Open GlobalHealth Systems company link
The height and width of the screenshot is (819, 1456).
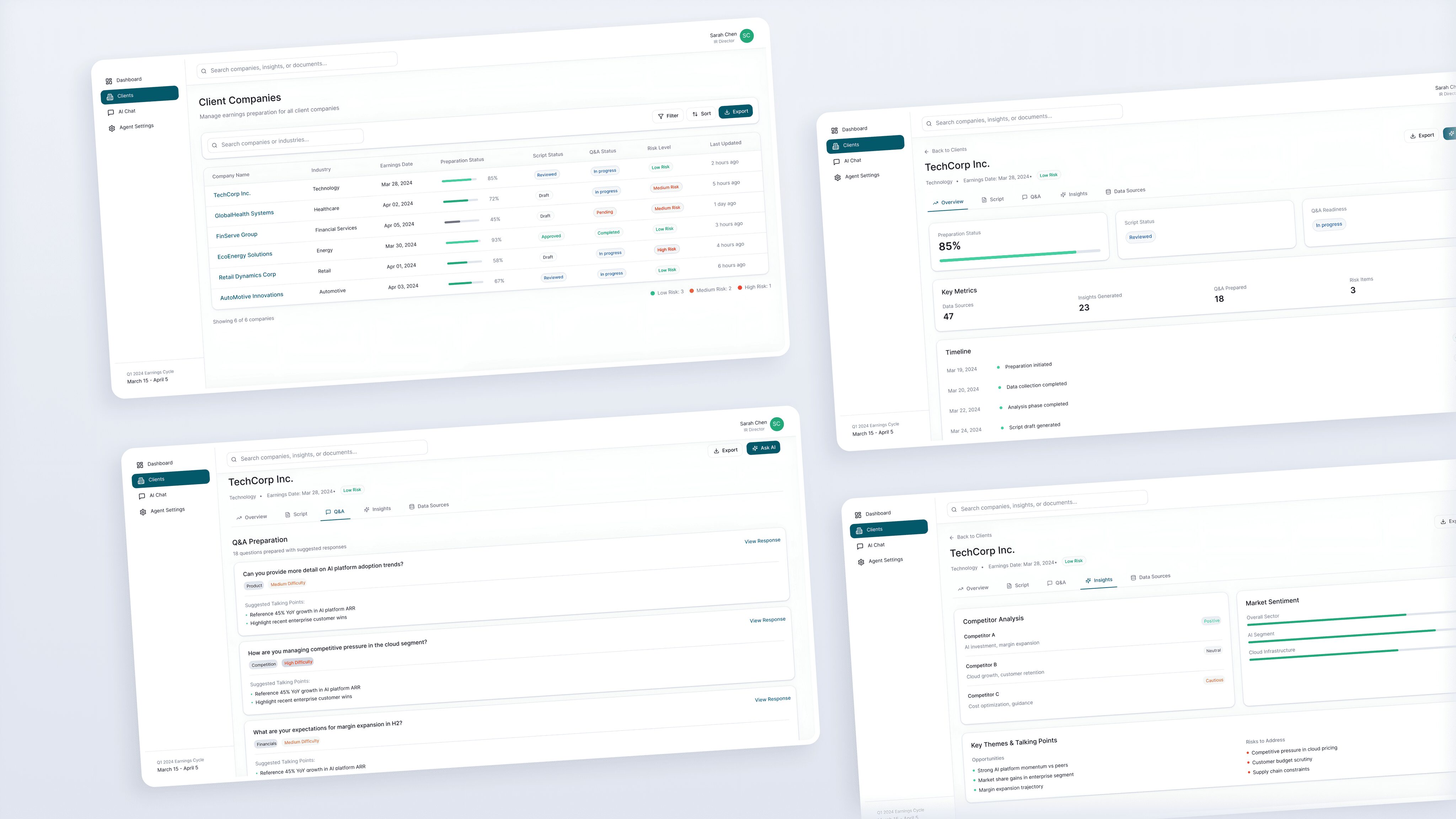(244, 214)
